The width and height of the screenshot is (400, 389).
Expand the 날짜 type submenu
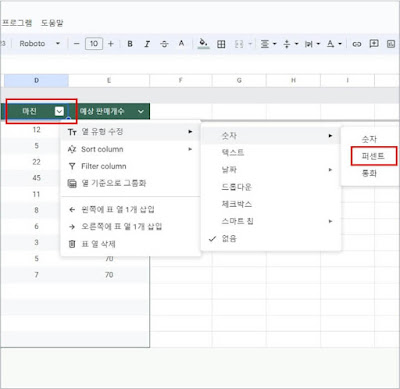coord(271,170)
